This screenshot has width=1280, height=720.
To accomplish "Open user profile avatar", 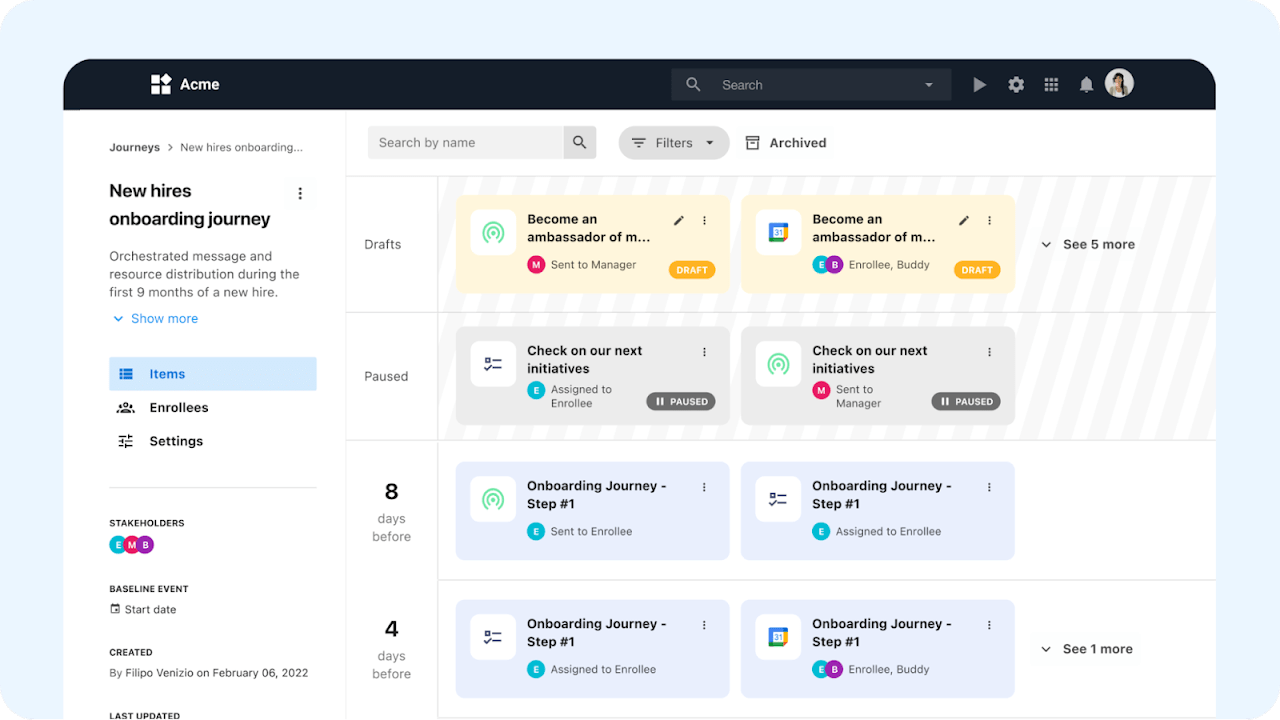I will tap(1119, 84).
